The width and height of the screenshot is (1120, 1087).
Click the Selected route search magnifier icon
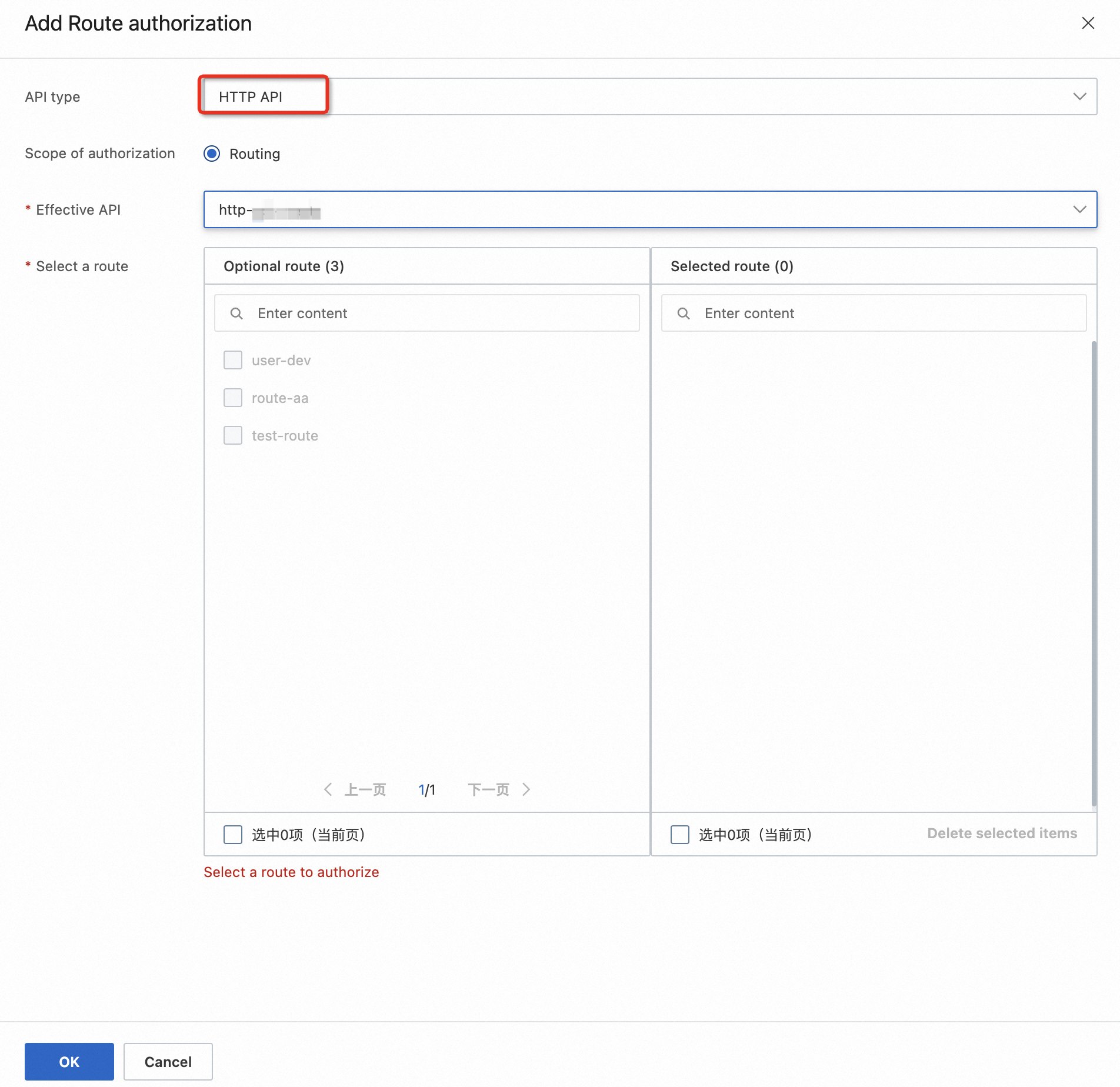pos(684,314)
